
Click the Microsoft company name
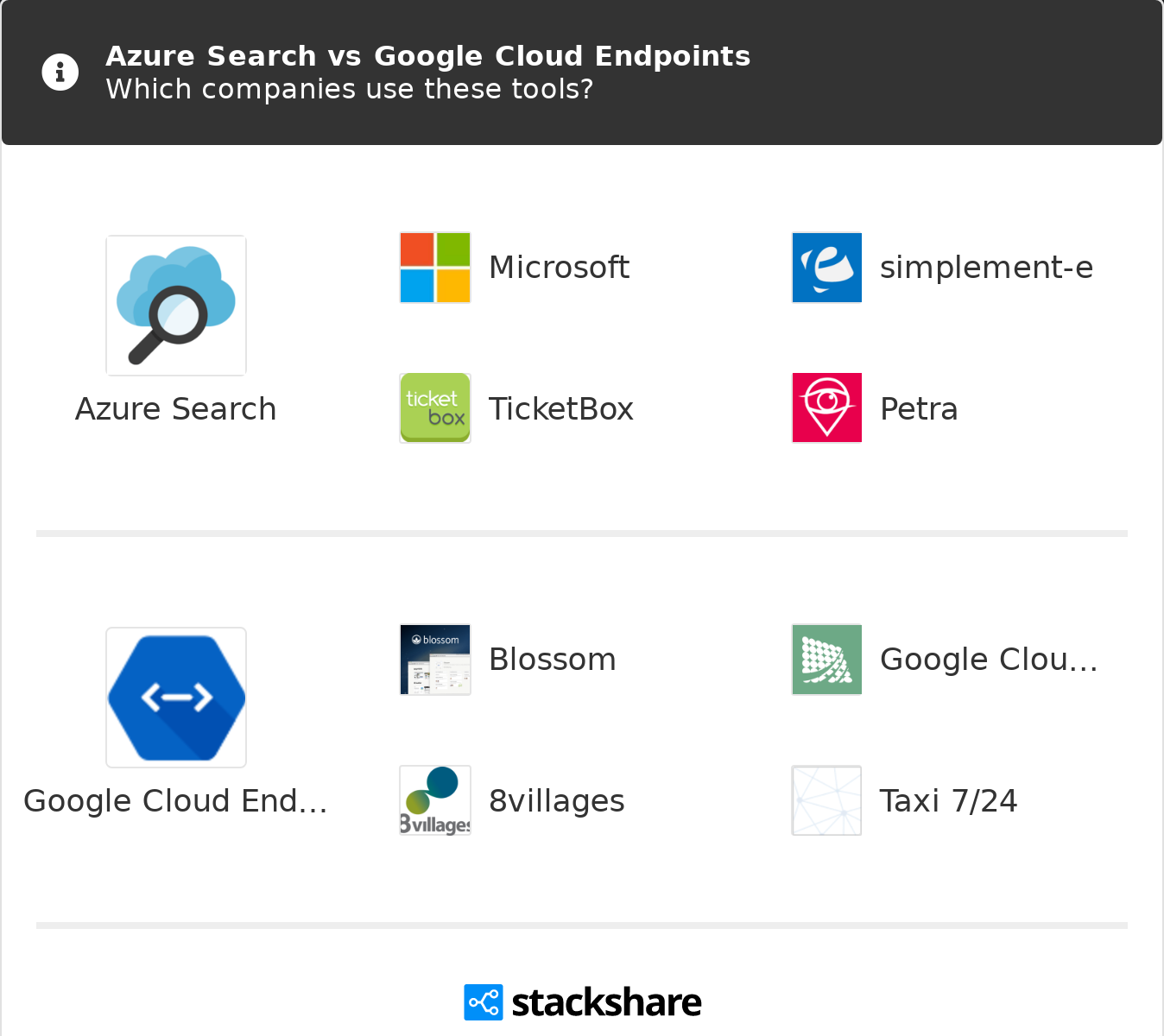pos(559,268)
